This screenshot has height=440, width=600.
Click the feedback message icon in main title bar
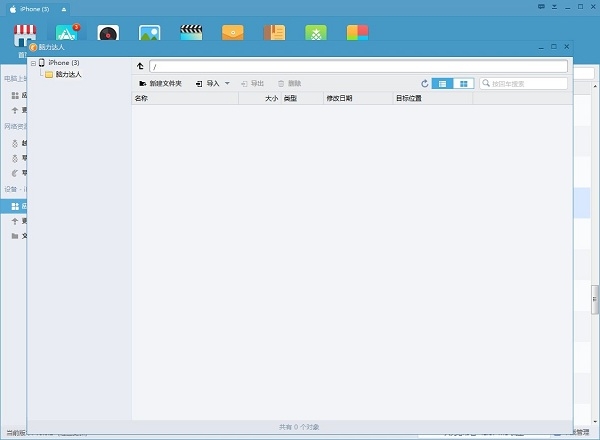pos(541,7)
